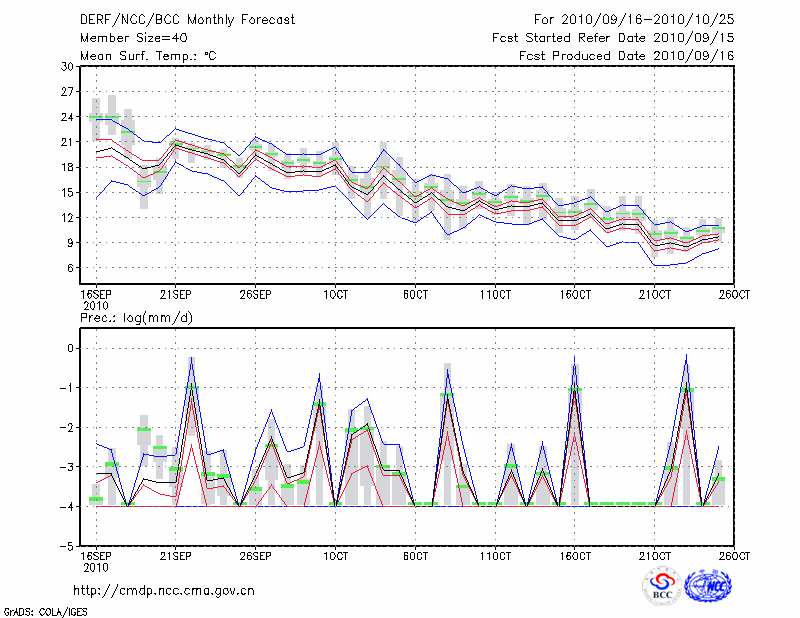Viewport: 800px width, 618px height.
Task: Click the Fcst Started Refer Date line
Action: (x=613, y=38)
